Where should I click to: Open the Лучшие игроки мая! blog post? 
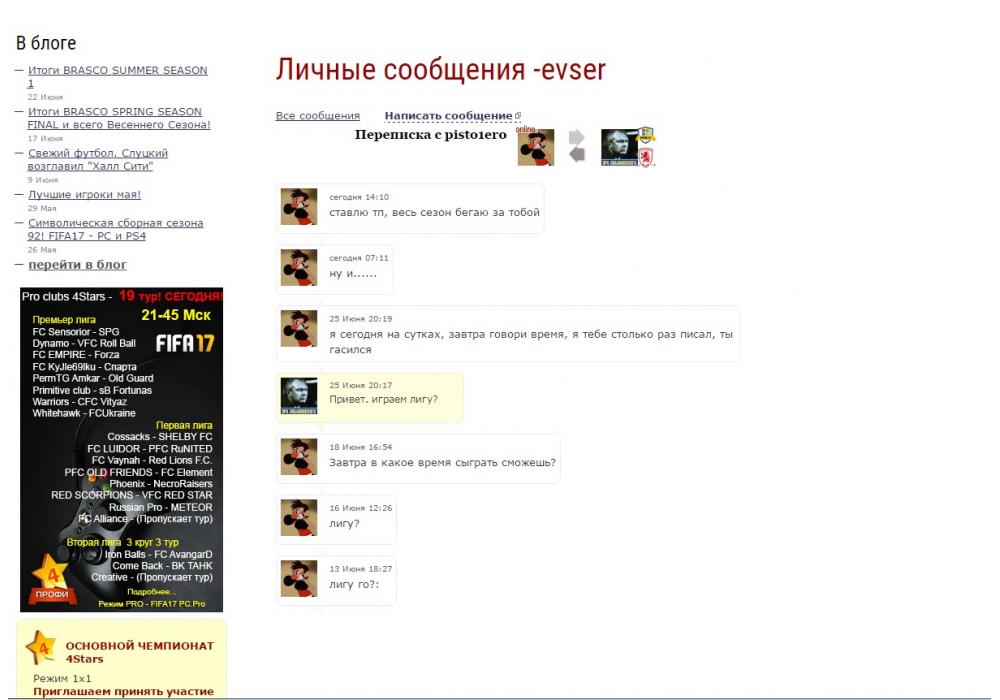click(x=84, y=195)
